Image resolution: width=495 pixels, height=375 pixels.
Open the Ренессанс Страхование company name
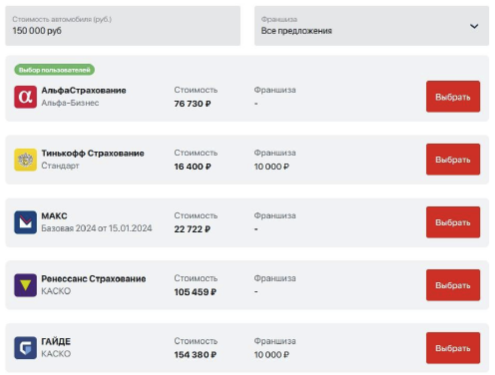click(x=94, y=279)
